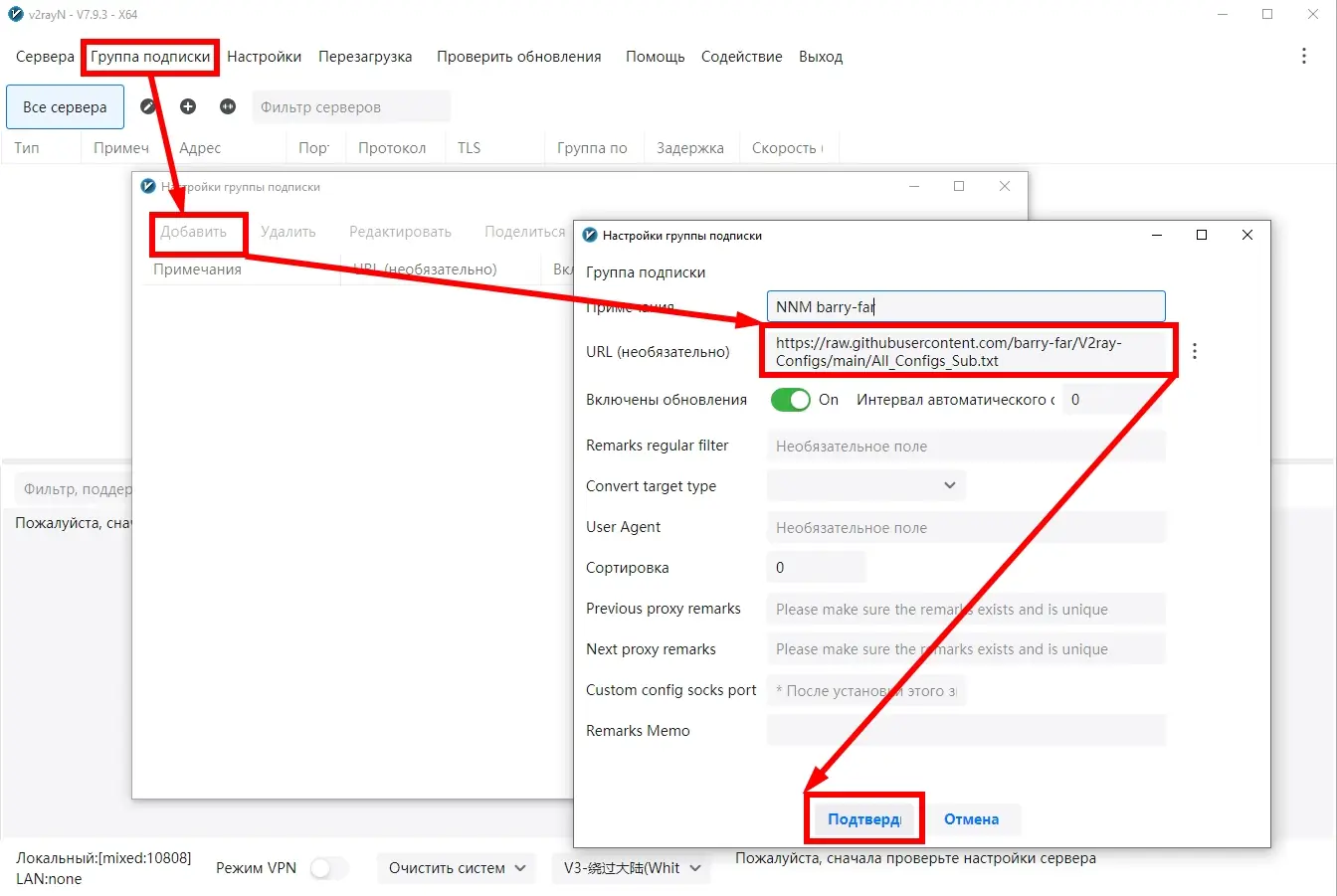Toggle the Режим VPN switch
The image size is (1337, 896).
coord(329,868)
